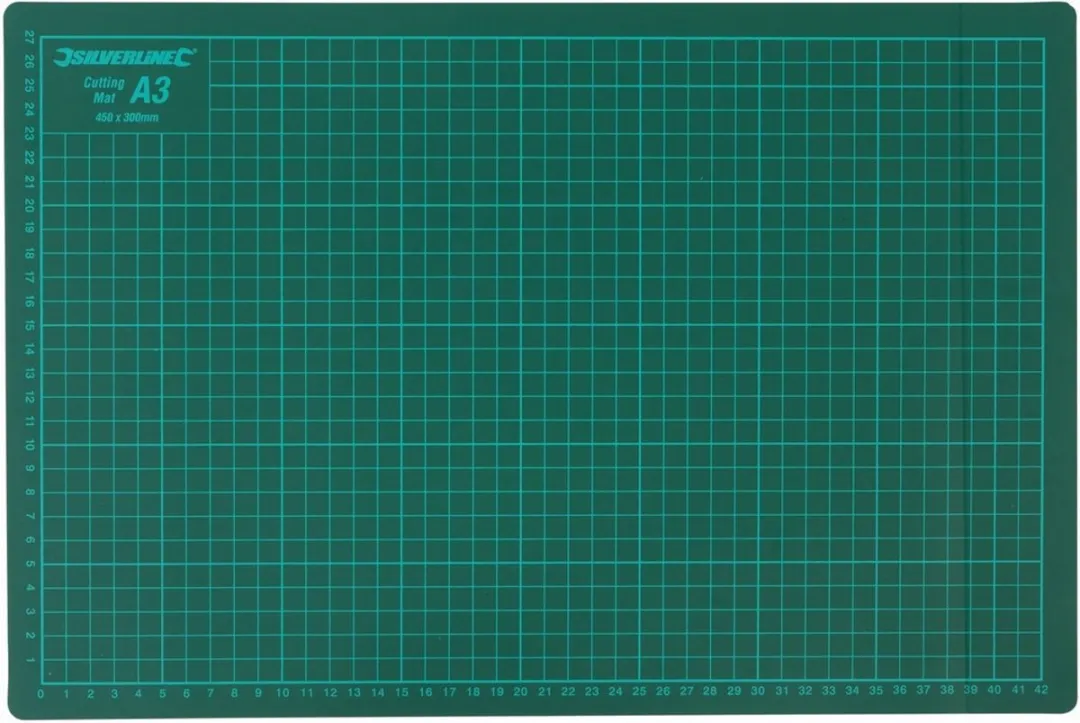Click "30" on the bottom ruler scale

click(758, 691)
